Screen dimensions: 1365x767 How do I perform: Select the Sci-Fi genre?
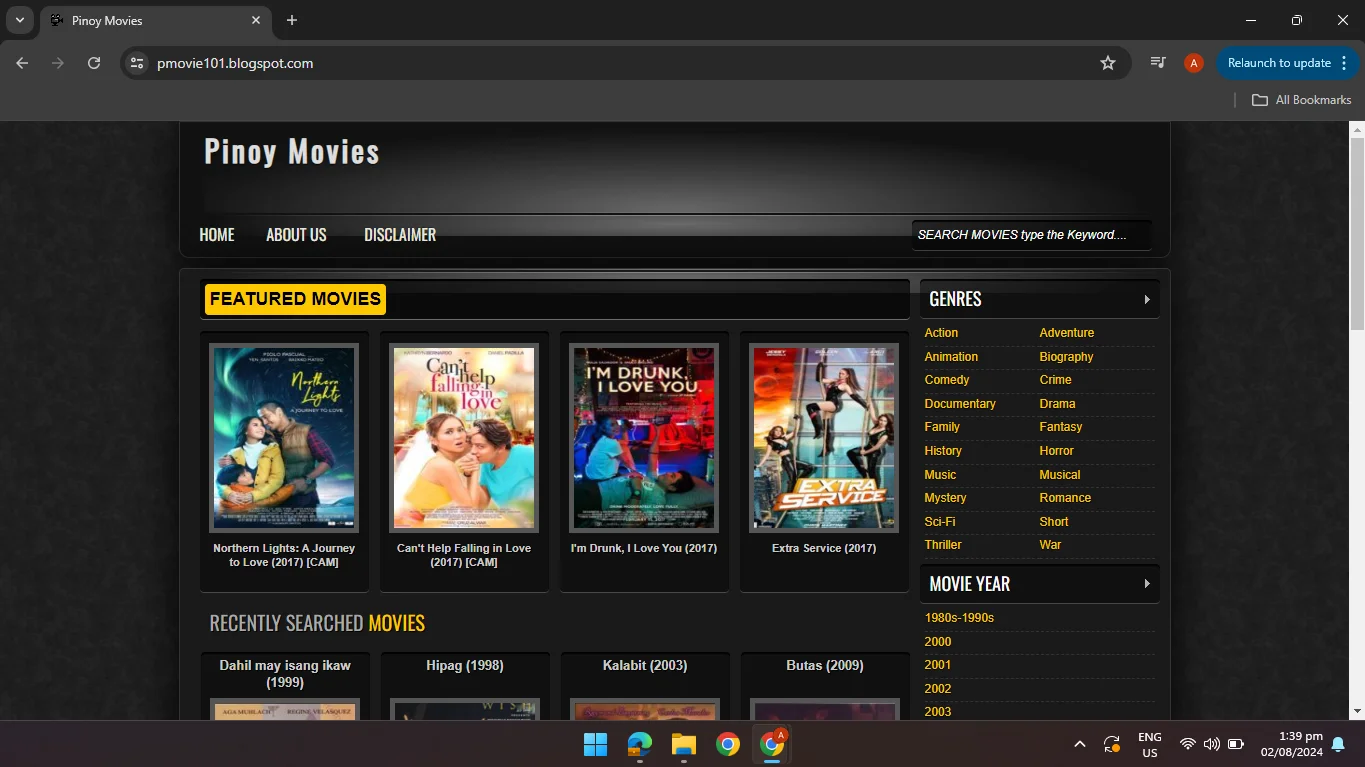coord(940,522)
